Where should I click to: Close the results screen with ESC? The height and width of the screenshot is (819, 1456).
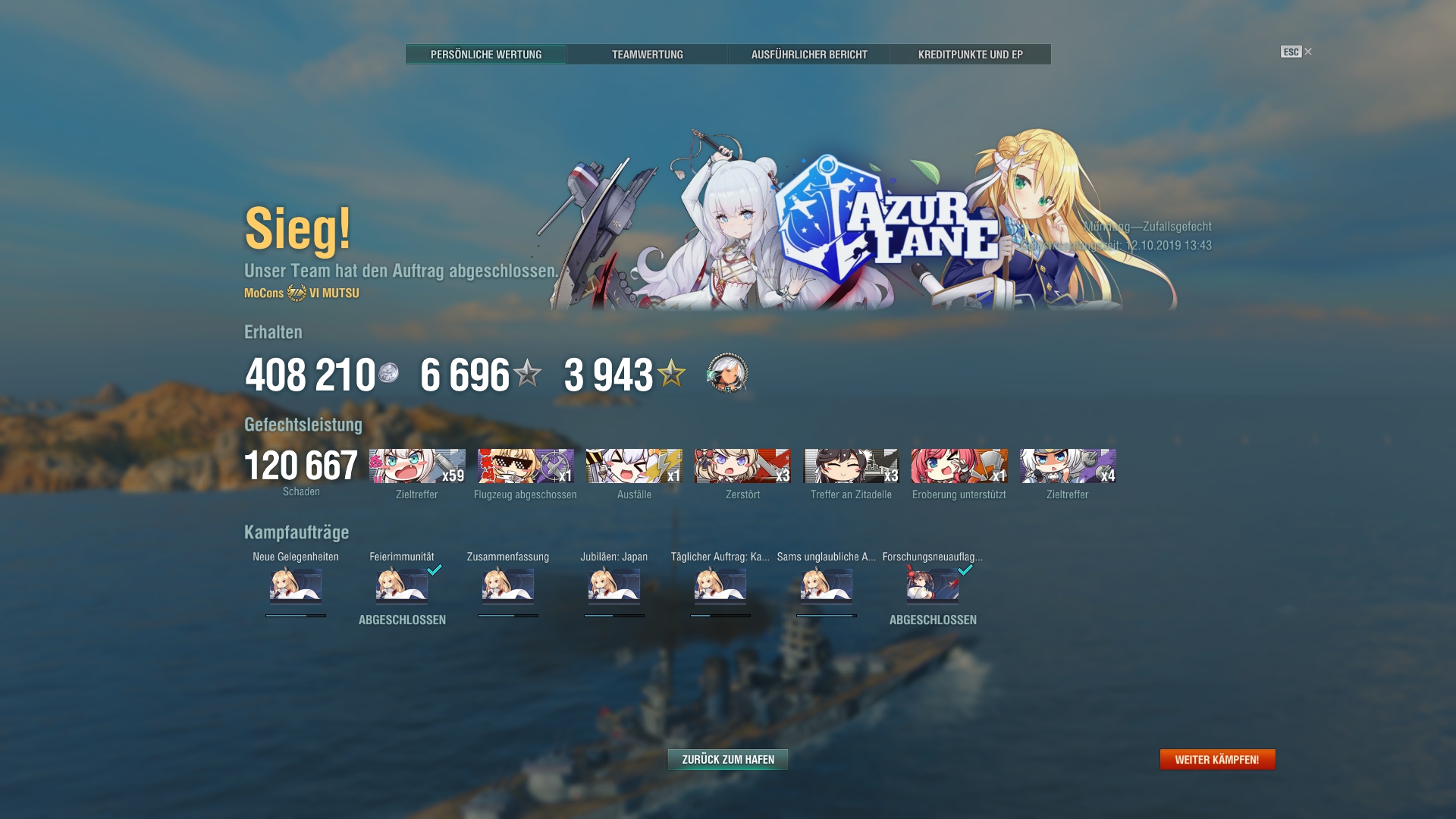pos(1296,52)
